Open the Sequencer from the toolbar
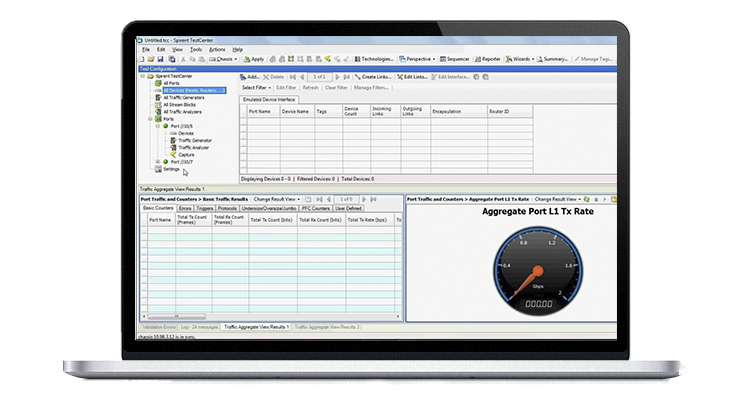The height and width of the screenshot is (400, 750). coord(454,59)
